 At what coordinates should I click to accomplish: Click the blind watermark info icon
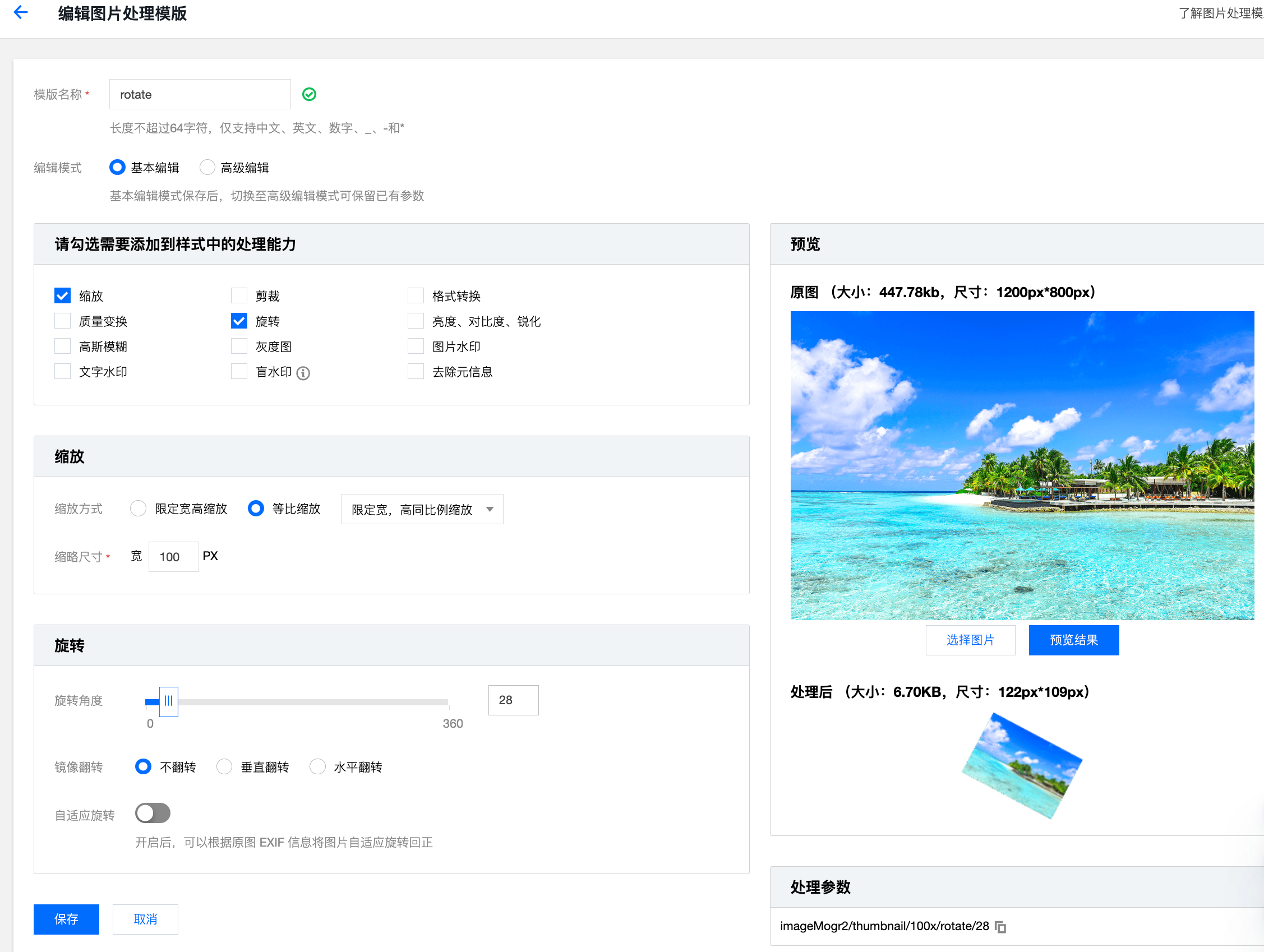tap(303, 373)
